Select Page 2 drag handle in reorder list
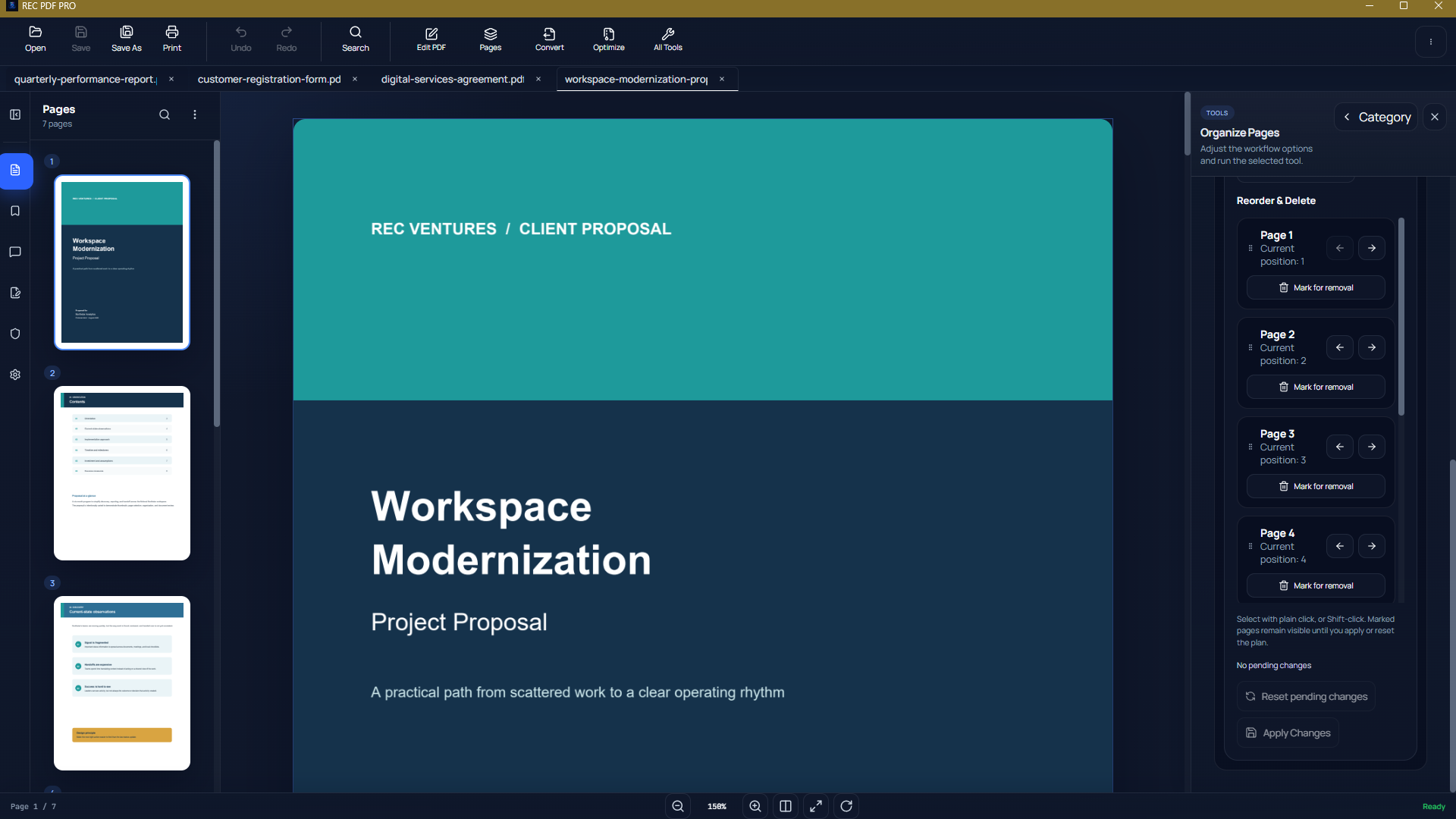Screen dimensions: 1456x819 [1250, 347]
